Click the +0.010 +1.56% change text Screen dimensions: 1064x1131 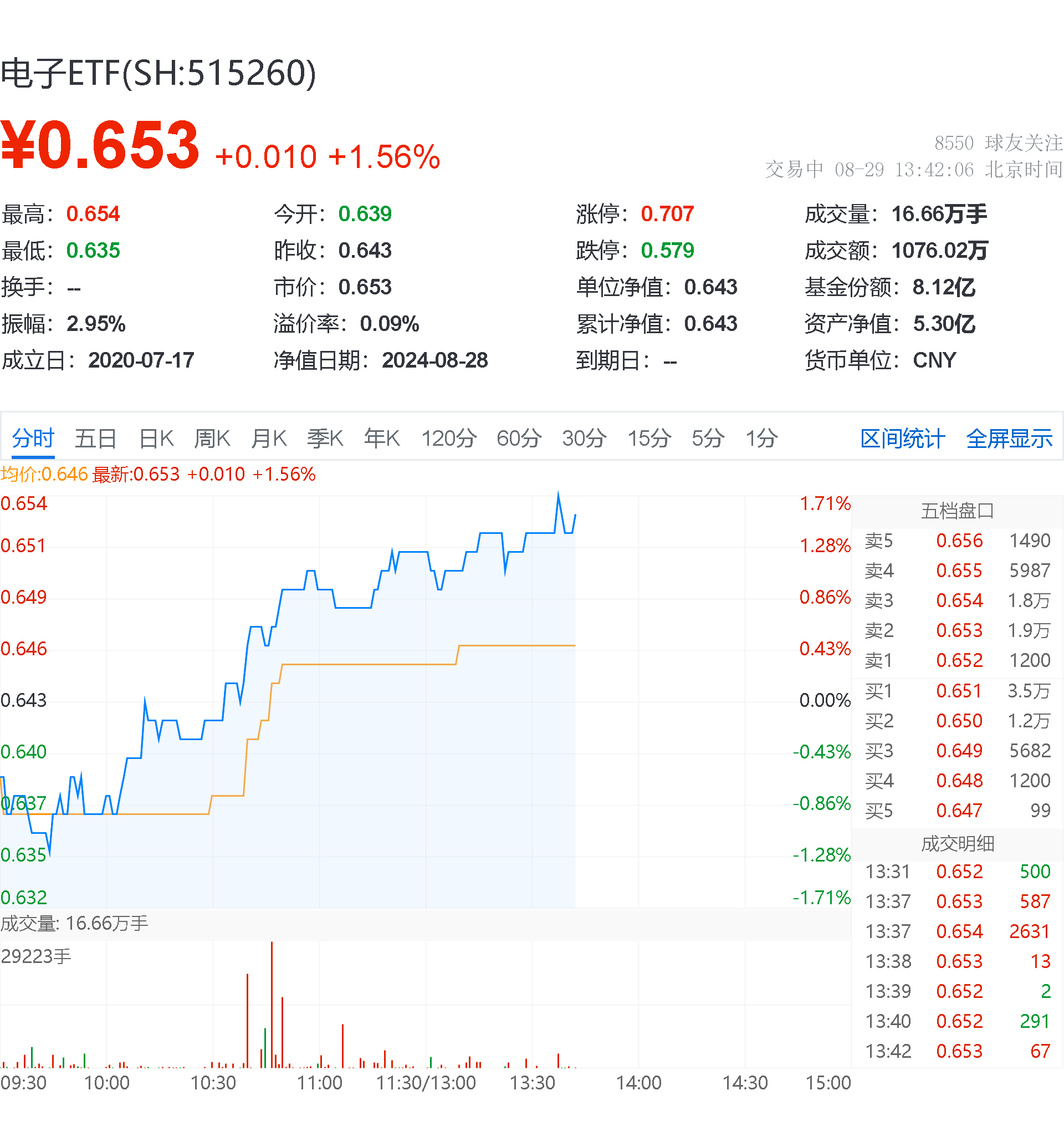tap(328, 157)
